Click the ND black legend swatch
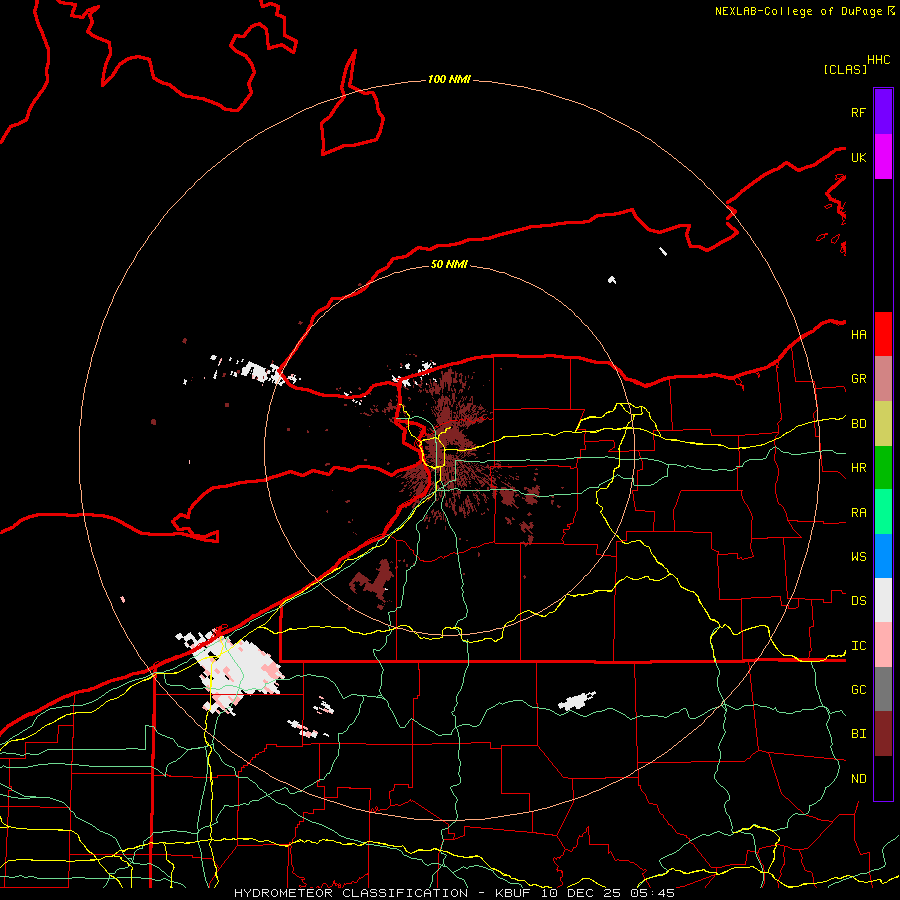Screen dimensions: 900x900 [x=883, y=778]
